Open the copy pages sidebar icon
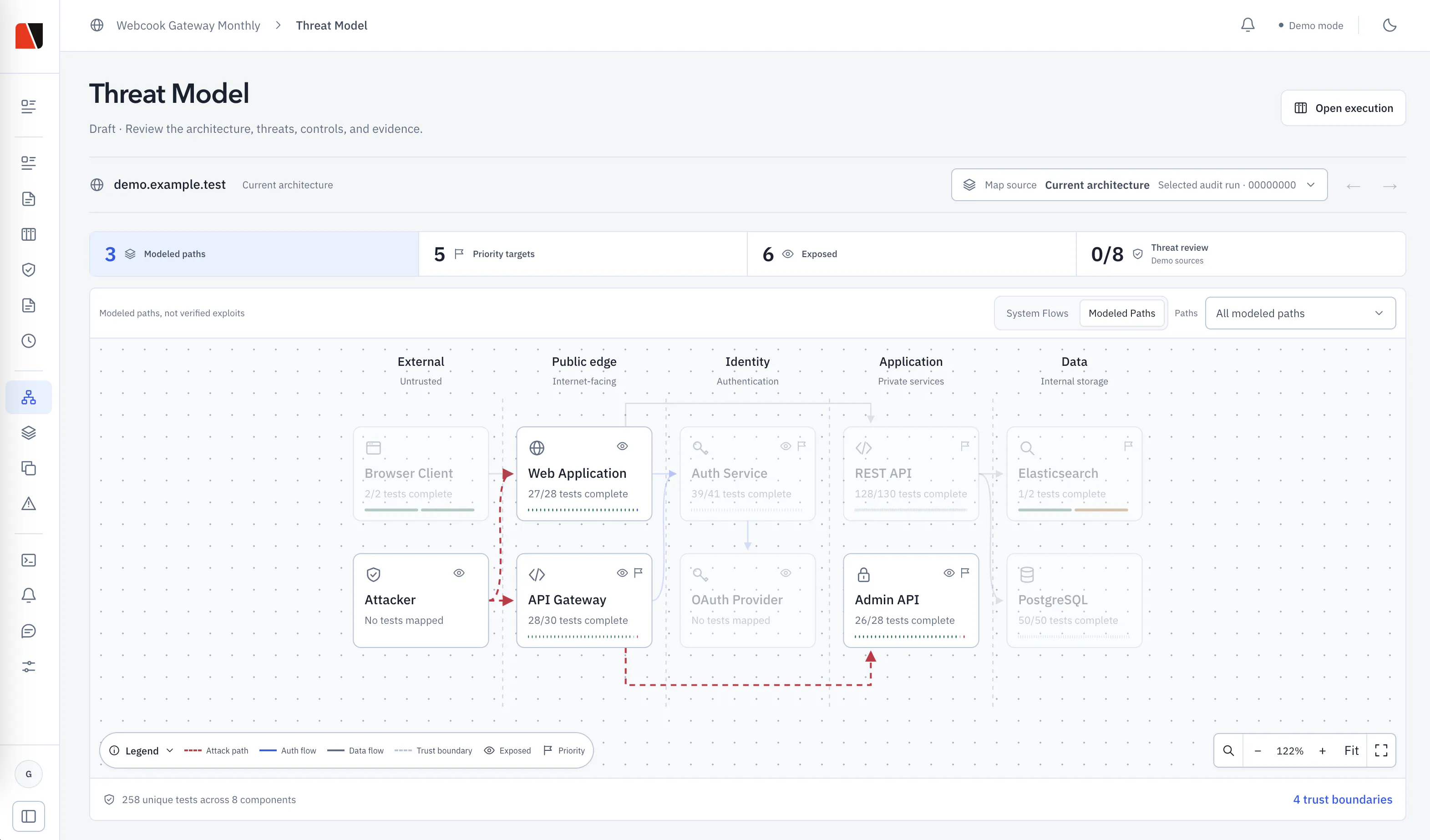 pos(28,469)
